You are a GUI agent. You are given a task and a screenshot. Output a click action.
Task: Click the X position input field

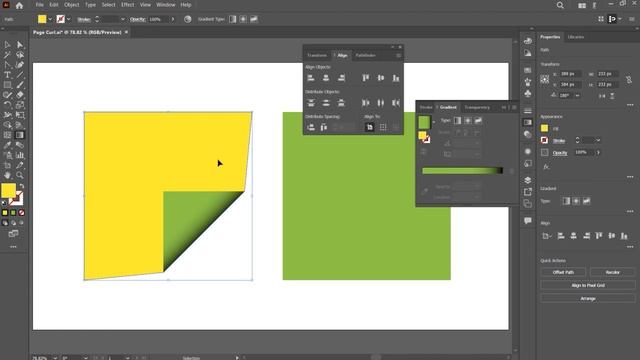570,74
